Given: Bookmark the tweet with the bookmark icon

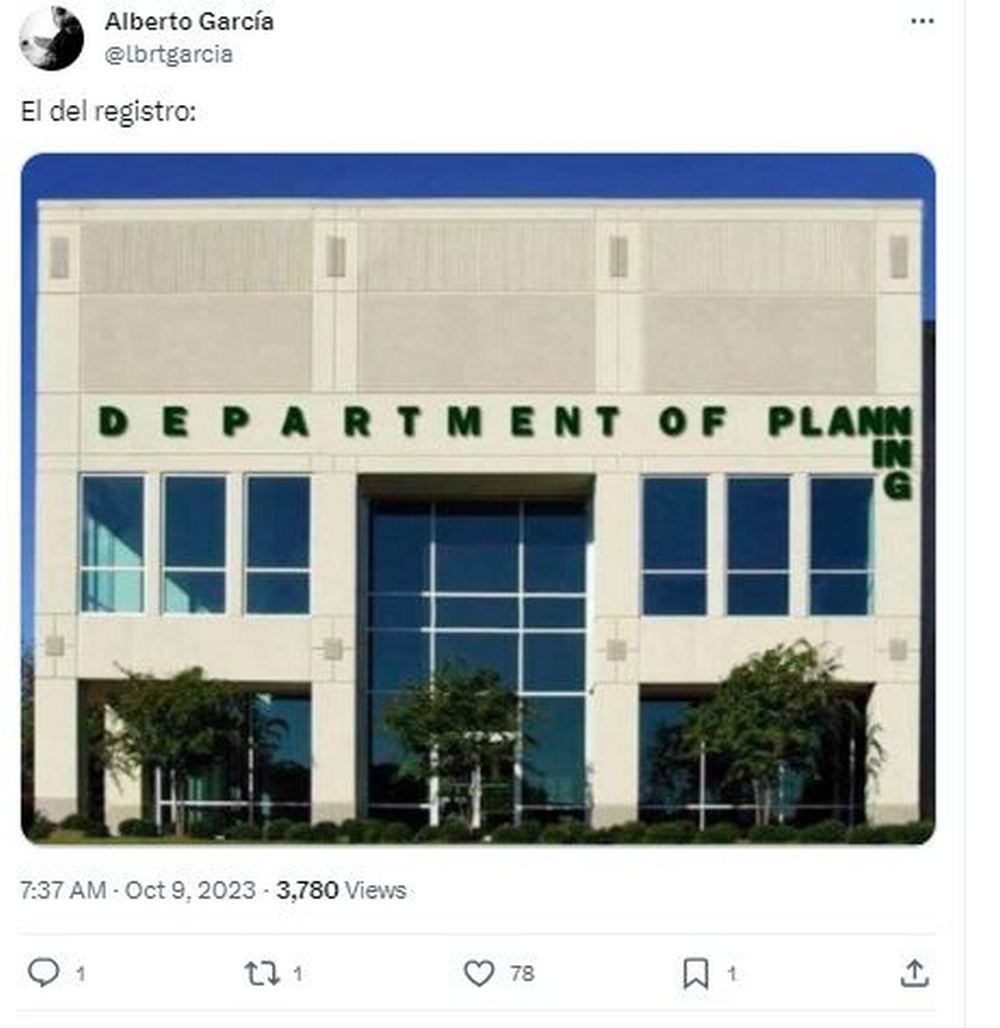Looking at the screenshot, I should [696, 972].
